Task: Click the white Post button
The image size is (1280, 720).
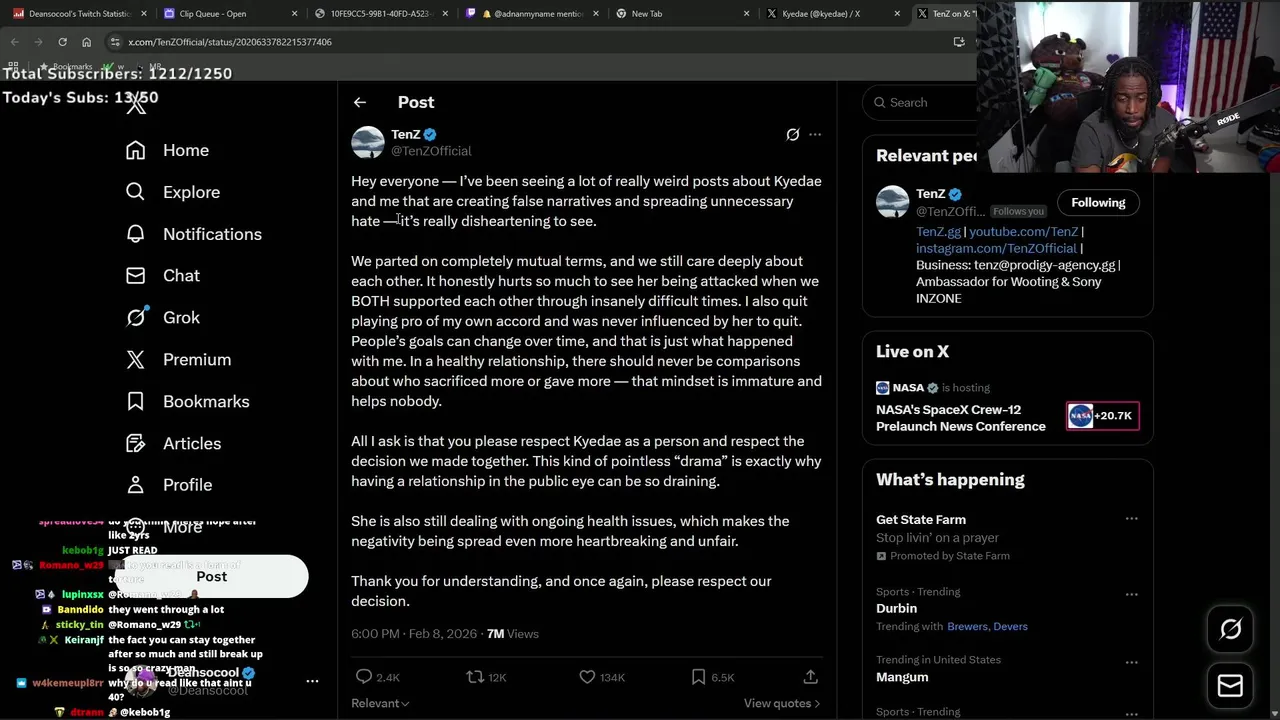Action: [x=211, y=576]
